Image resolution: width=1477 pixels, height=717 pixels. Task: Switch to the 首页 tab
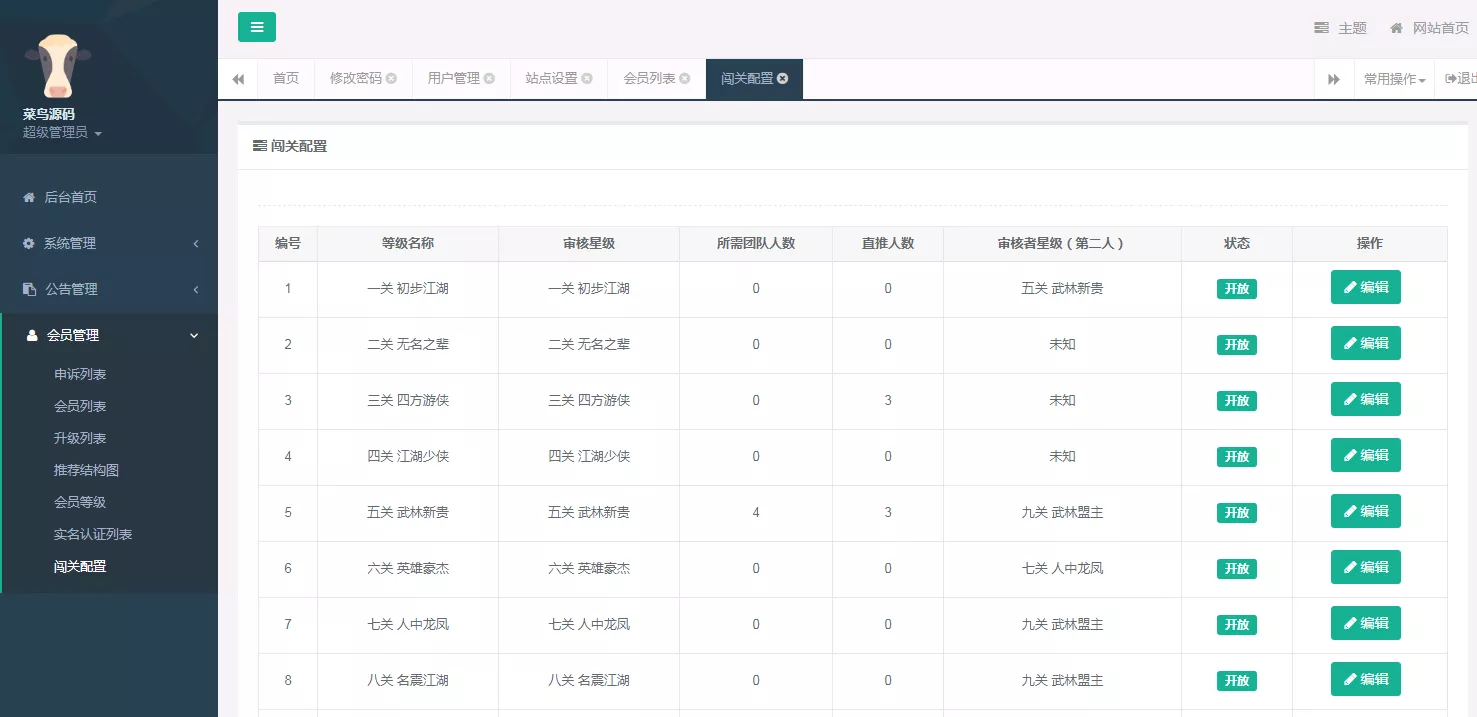(285, 78)
